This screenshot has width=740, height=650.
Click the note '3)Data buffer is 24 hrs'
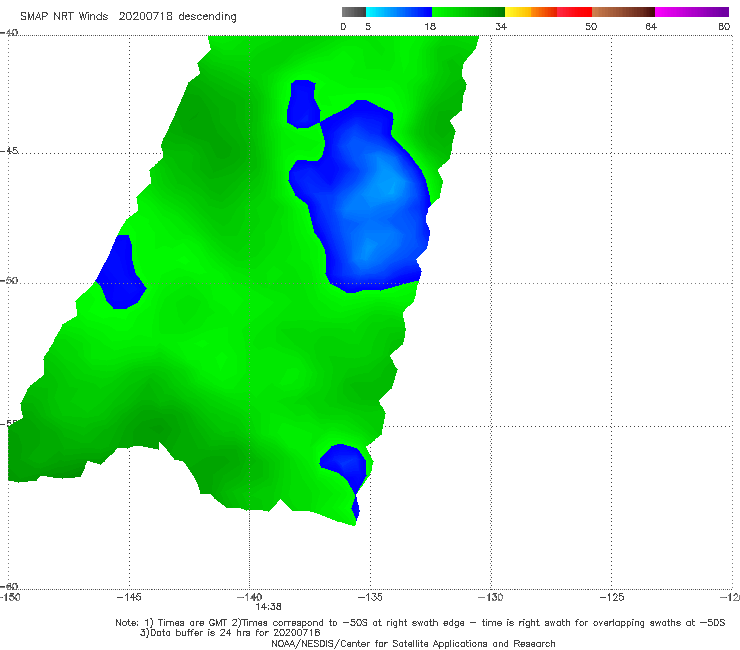coord(230,633)
